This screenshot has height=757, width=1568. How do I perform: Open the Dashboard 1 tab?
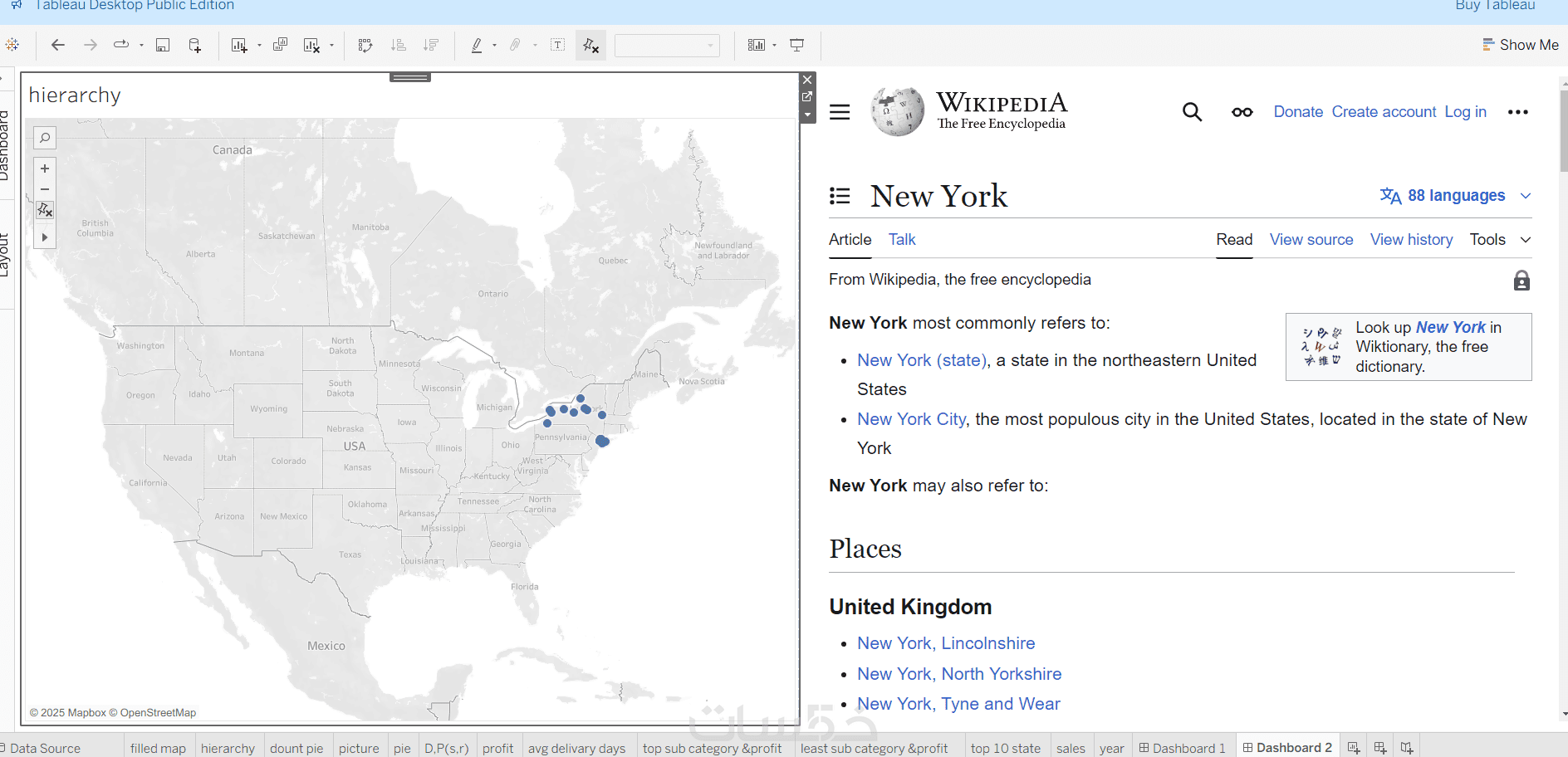(1183, 748)
